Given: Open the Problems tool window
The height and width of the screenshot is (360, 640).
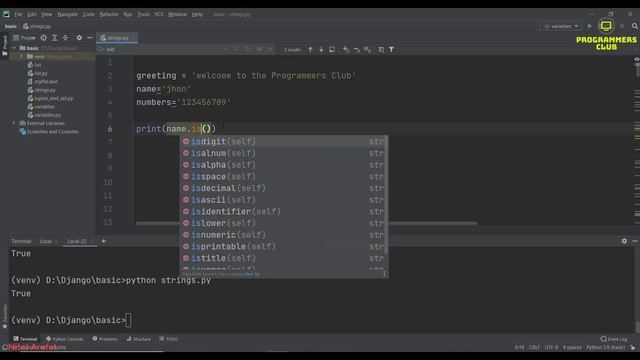Looking at the screenshot, I should [105, 339].
